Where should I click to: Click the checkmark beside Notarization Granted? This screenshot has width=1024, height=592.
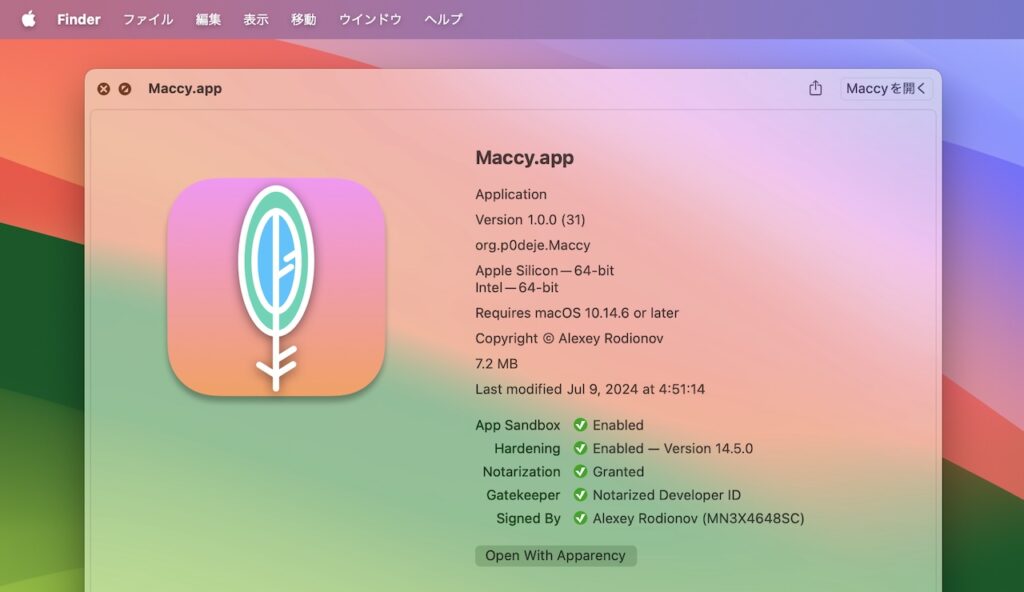tap(581, 471)
